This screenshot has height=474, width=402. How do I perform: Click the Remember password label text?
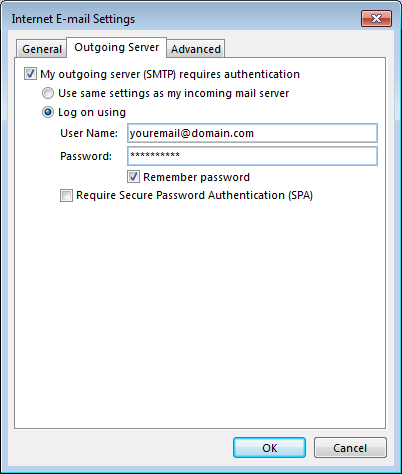196,177
